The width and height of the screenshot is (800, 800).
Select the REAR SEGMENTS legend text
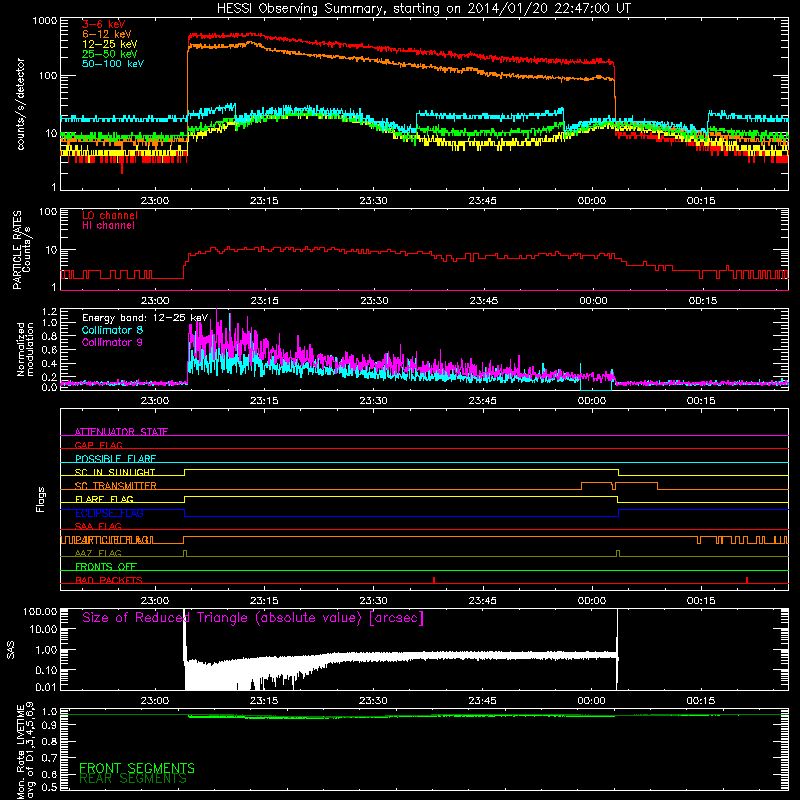(133, 779)
